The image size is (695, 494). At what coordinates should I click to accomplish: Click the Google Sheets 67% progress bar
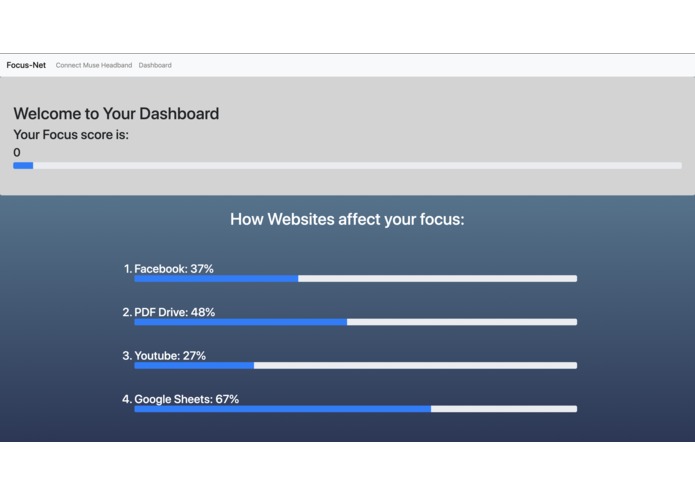click(x=355, y=409)
